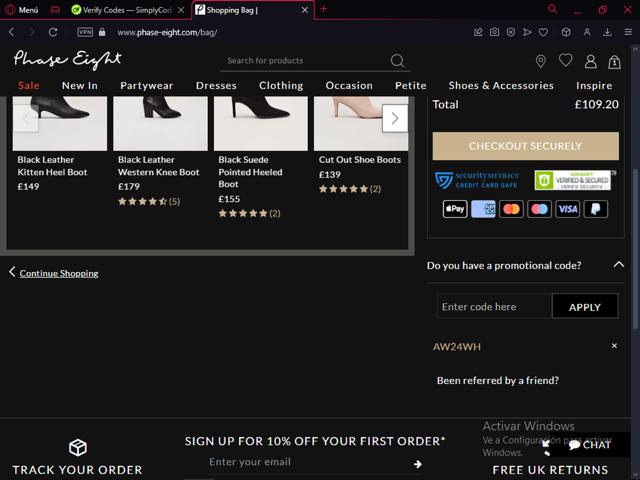This screenshot has width=640, height=480.
Task: Expand Been referred by a friend
Action: pyautogui.click(x=498, y=380)
